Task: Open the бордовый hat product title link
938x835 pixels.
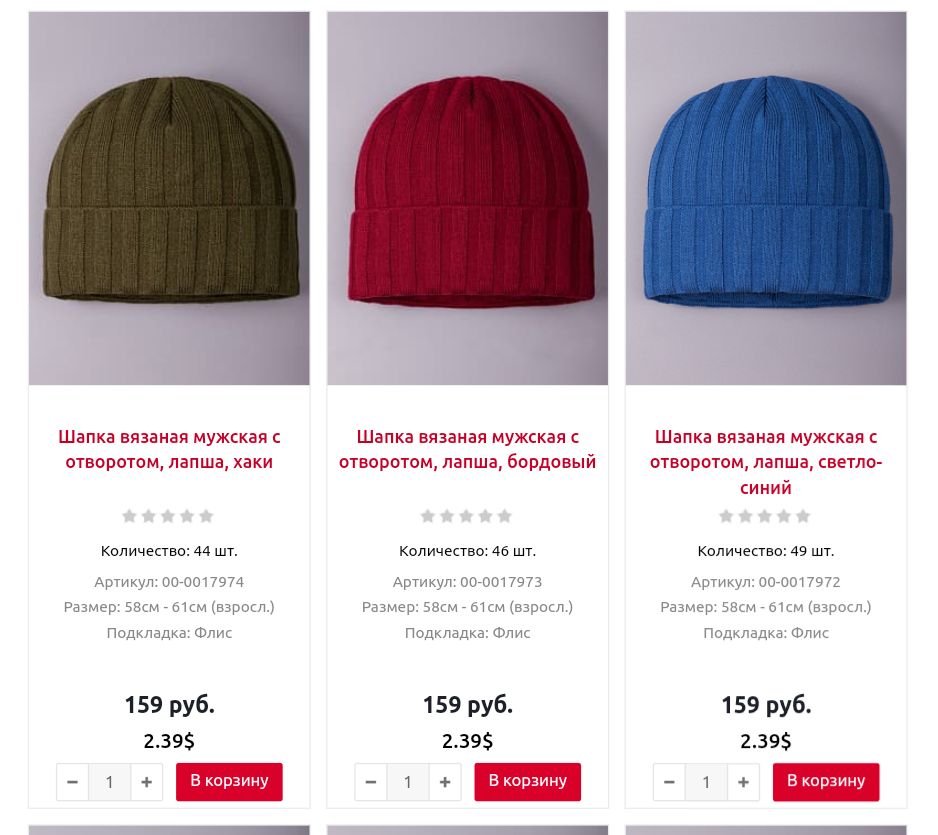Action: [468, 449]
